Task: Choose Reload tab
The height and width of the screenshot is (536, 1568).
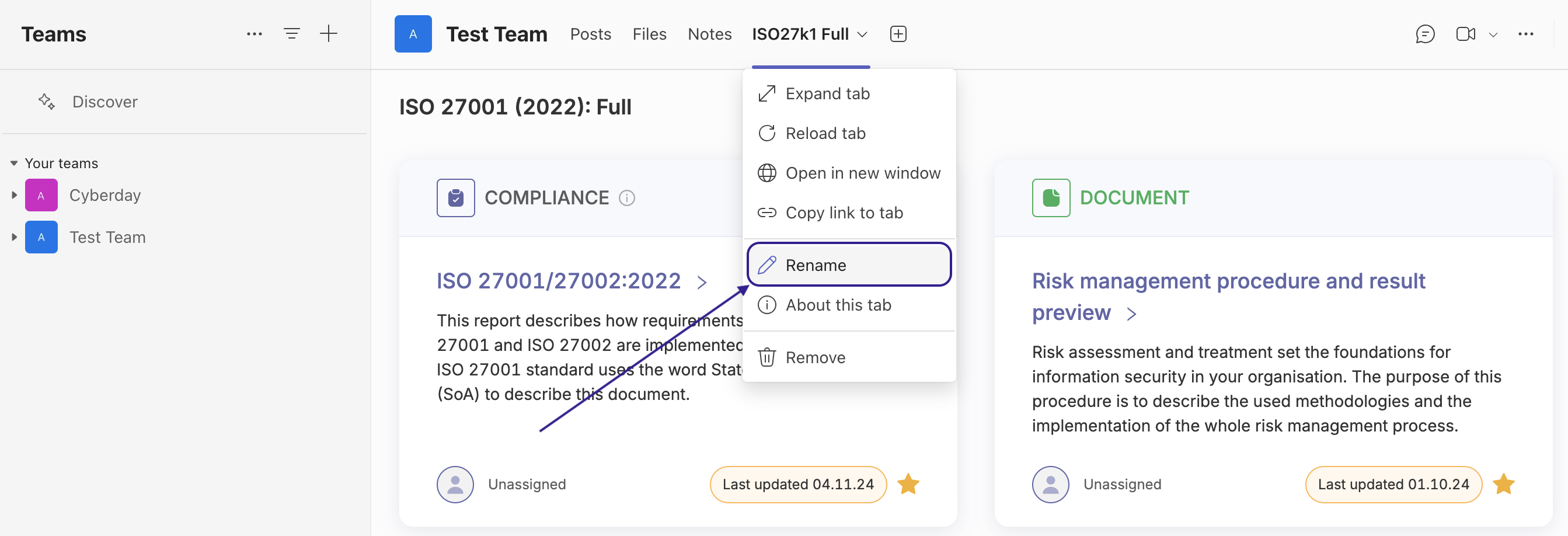Action: click(849, 133)
